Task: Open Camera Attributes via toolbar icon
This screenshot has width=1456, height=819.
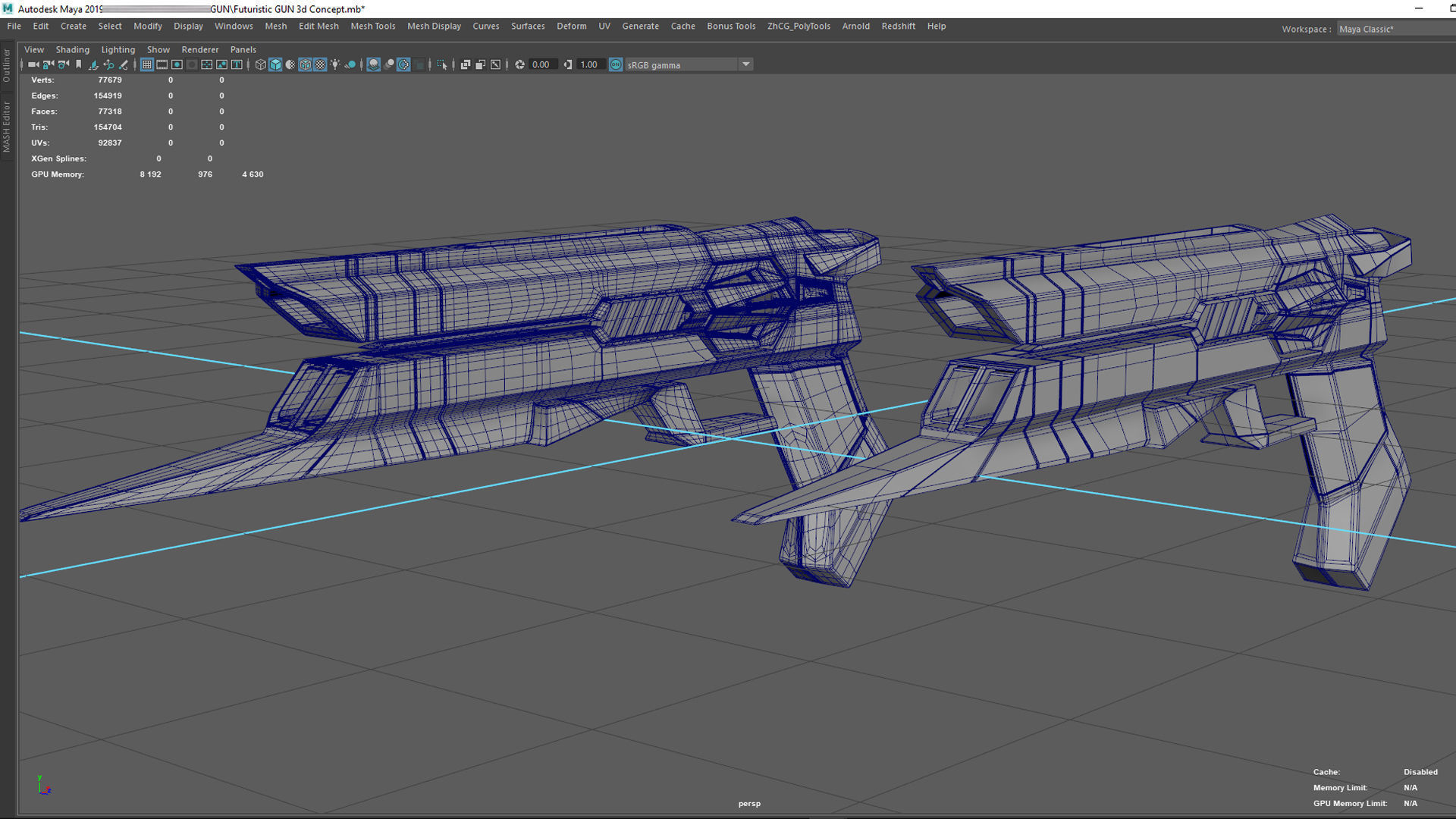Action: [63, 64]
